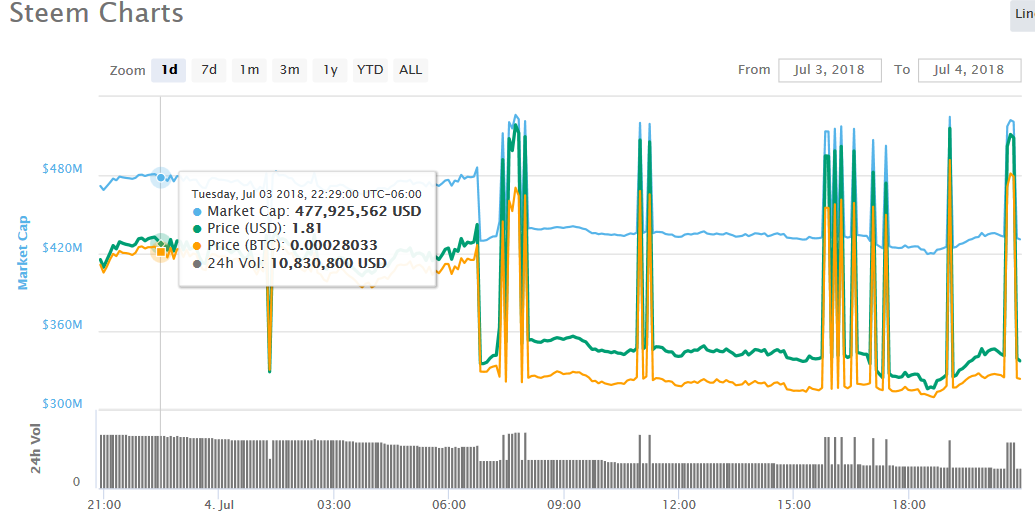The image size is (1035, 523).
Task: Switch zoom to 1m
Action: point(249,70)
